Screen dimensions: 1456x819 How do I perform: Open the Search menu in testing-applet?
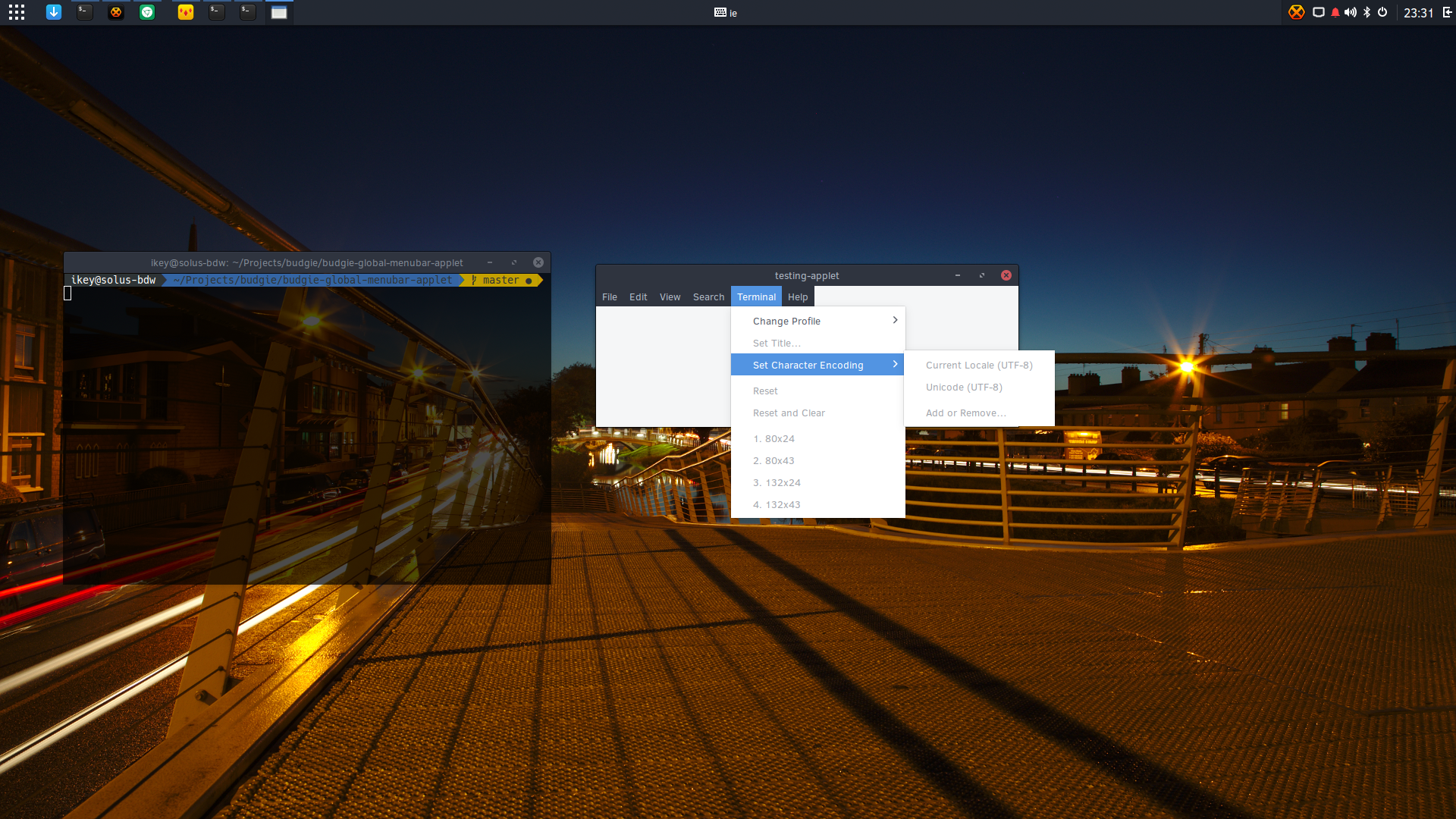click(709, 297)
